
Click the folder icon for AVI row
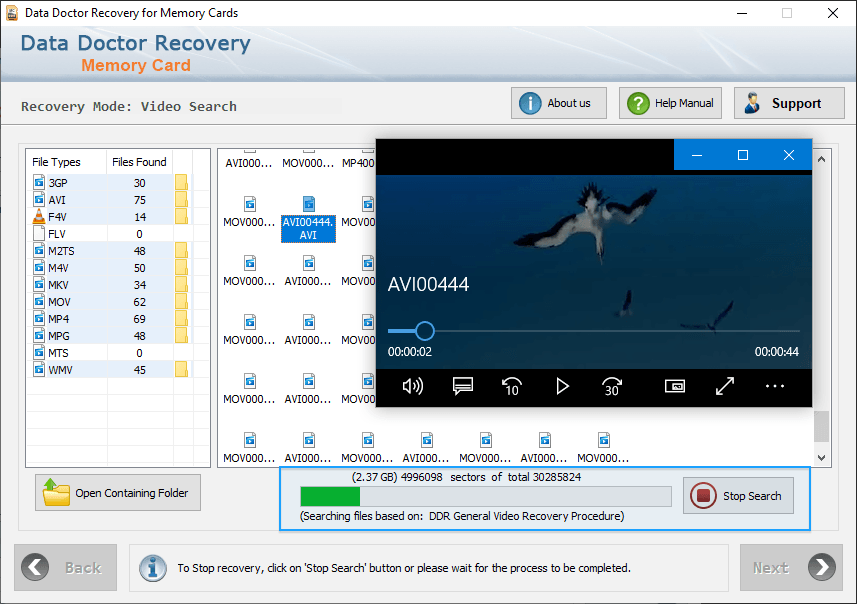(181, 199)
